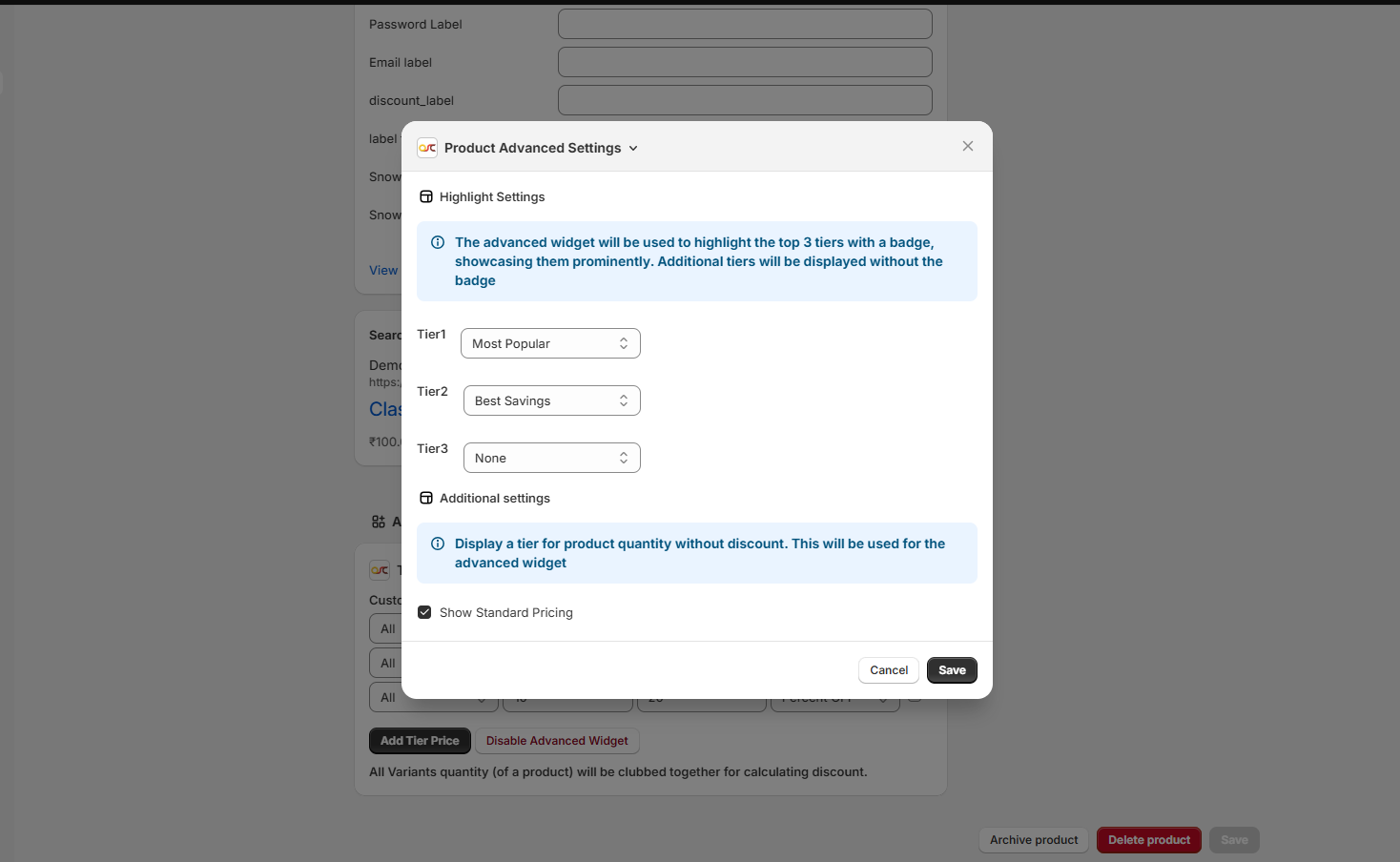1400x862 pixels.
Task: Click Add Tier Price button
Action: point(420,741)
